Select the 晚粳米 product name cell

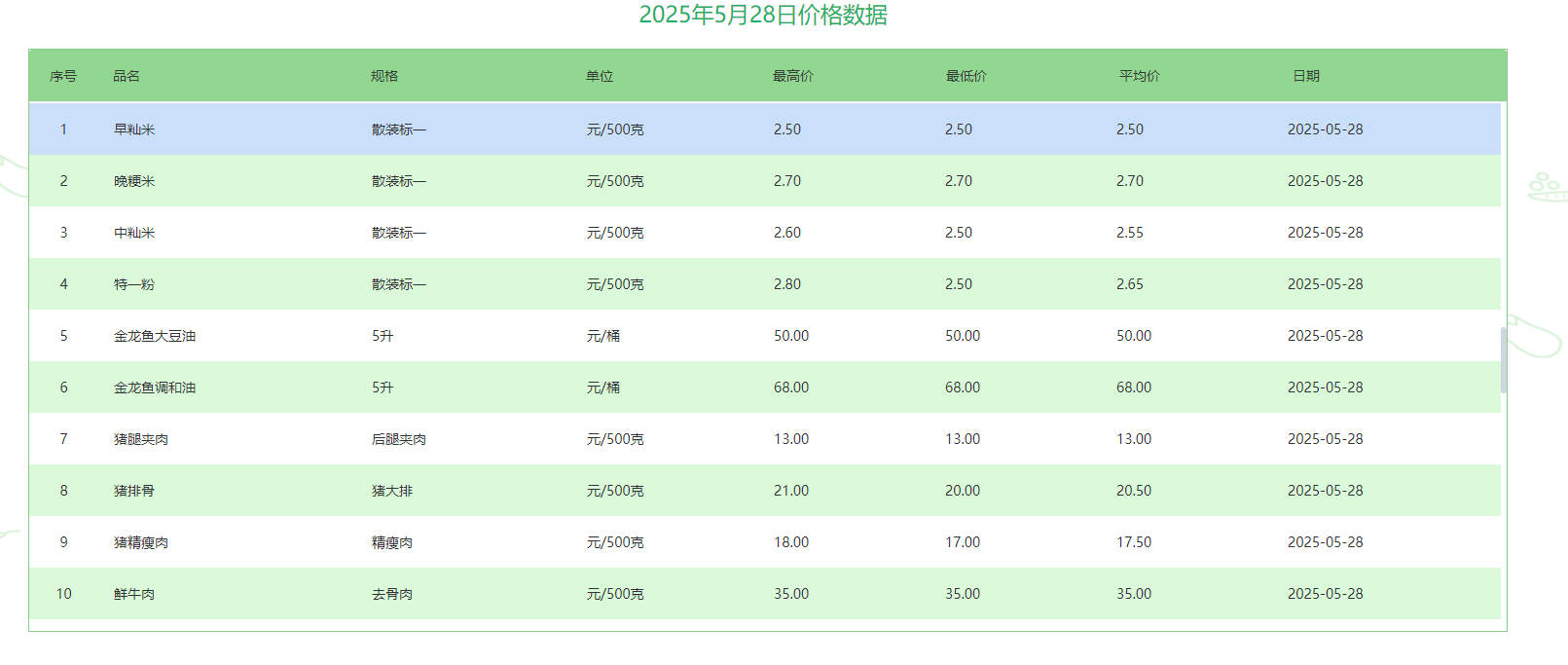(x=134, y=181)
